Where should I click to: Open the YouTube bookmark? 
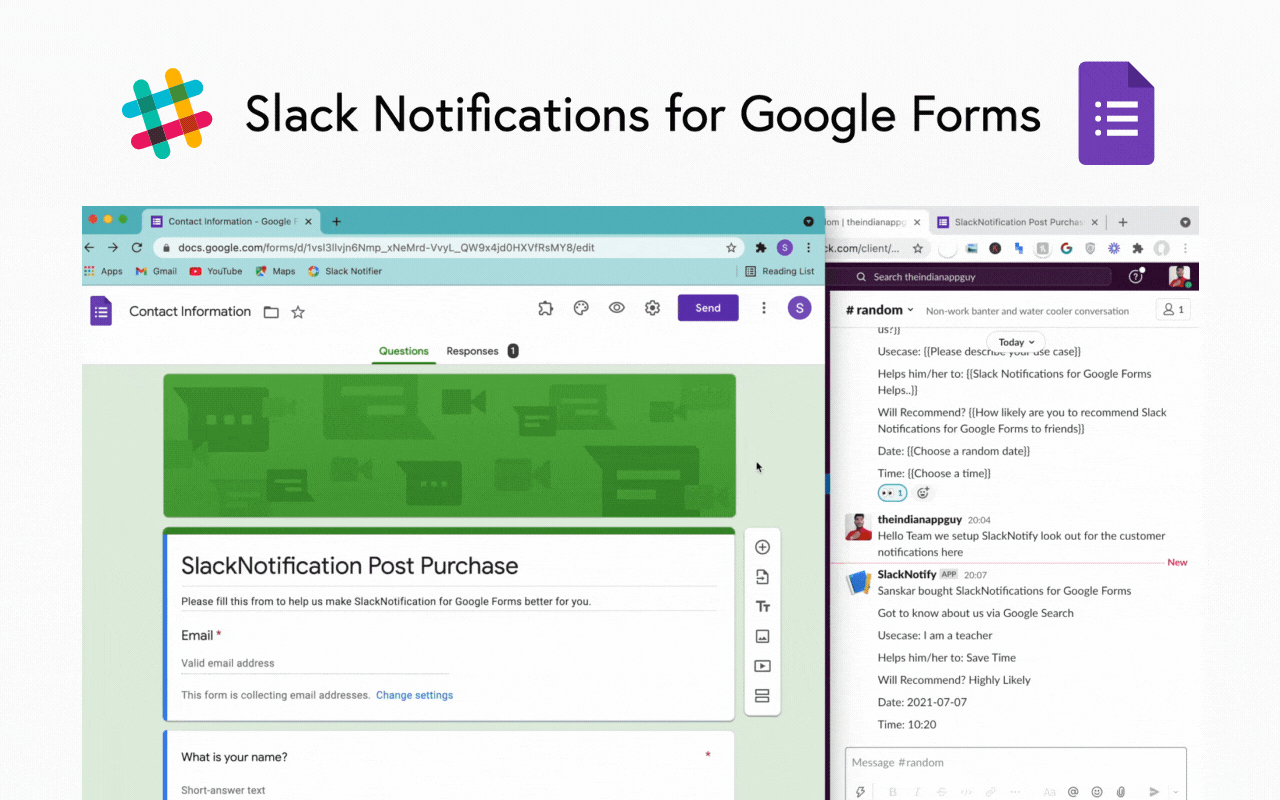tap(216, 271)
